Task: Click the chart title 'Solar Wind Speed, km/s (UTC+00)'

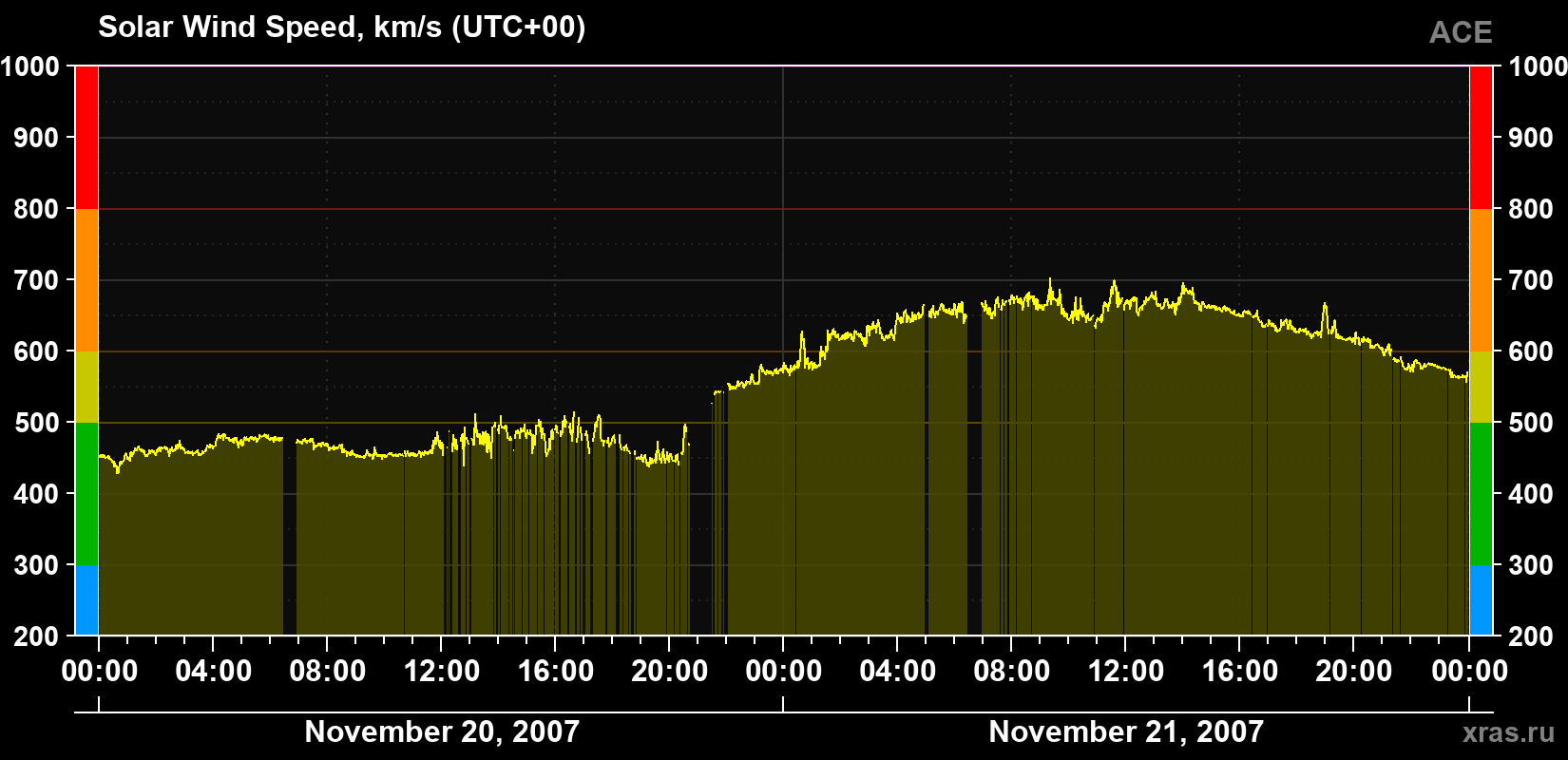Action: point(342,28)
